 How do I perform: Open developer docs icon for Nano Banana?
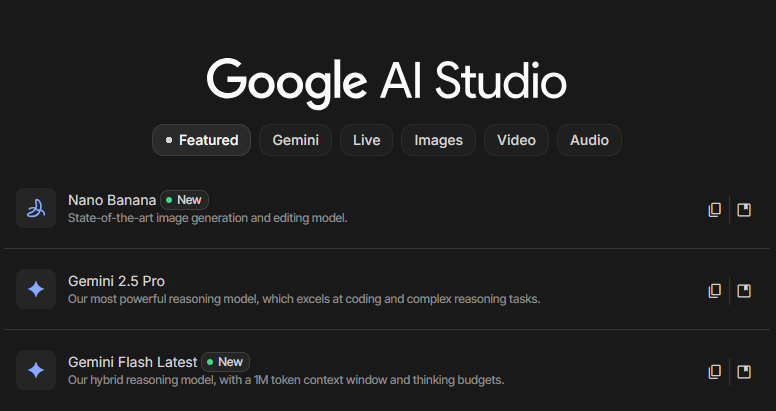pos(744,210)
